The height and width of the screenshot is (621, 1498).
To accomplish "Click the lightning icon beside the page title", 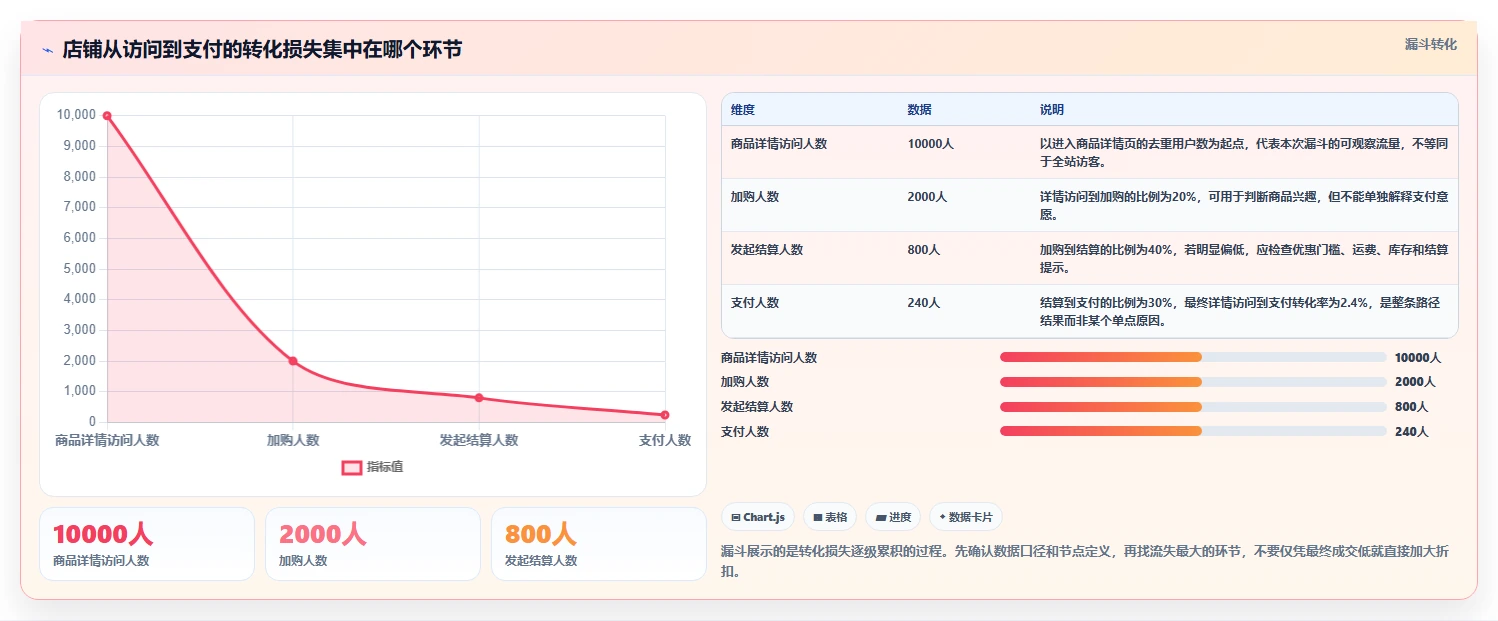I will coord(47,50).
